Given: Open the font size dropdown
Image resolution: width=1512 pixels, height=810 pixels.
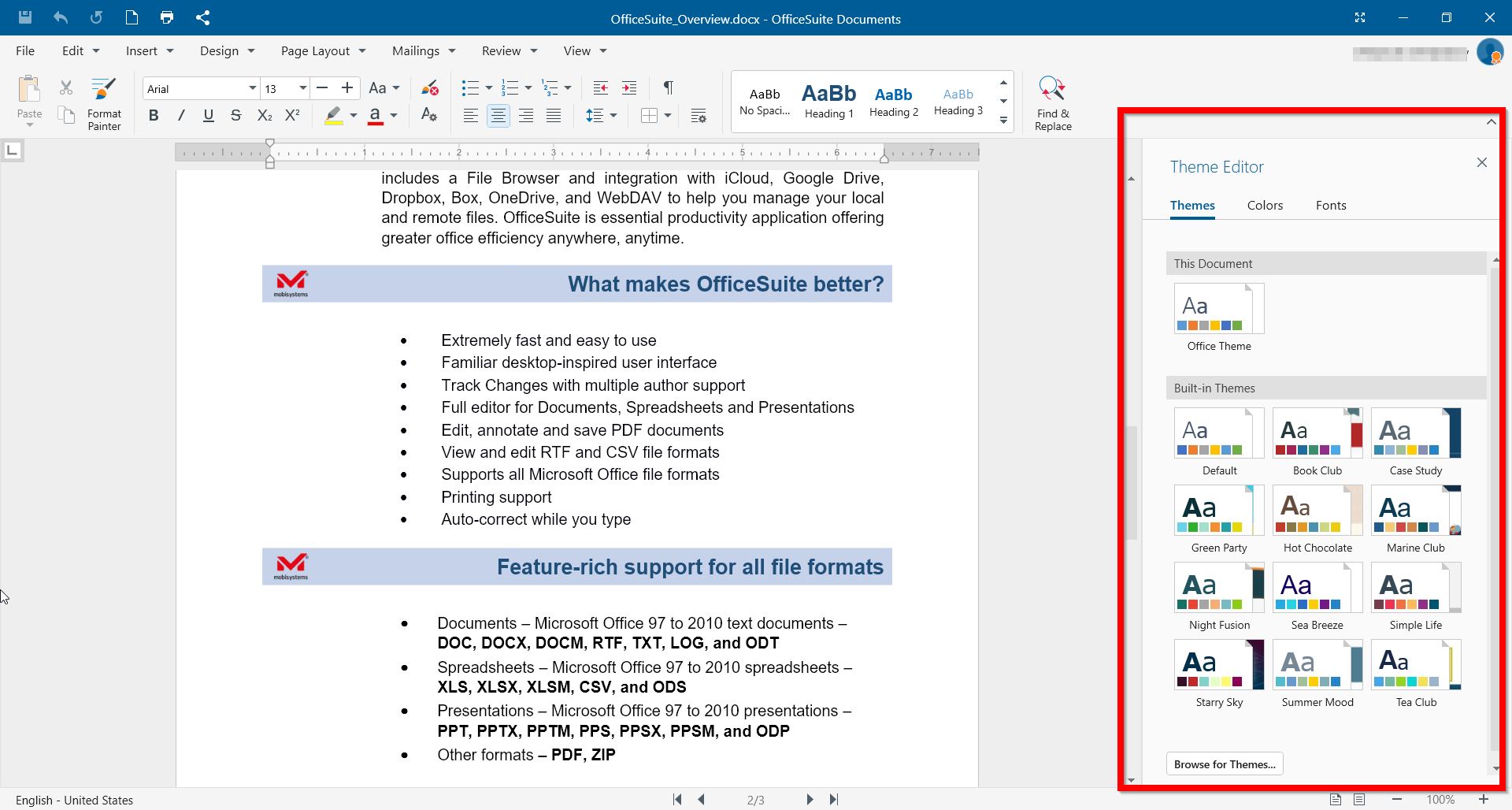Looking at the screenshot, I should pyautogui.click(x=302, y=88).
